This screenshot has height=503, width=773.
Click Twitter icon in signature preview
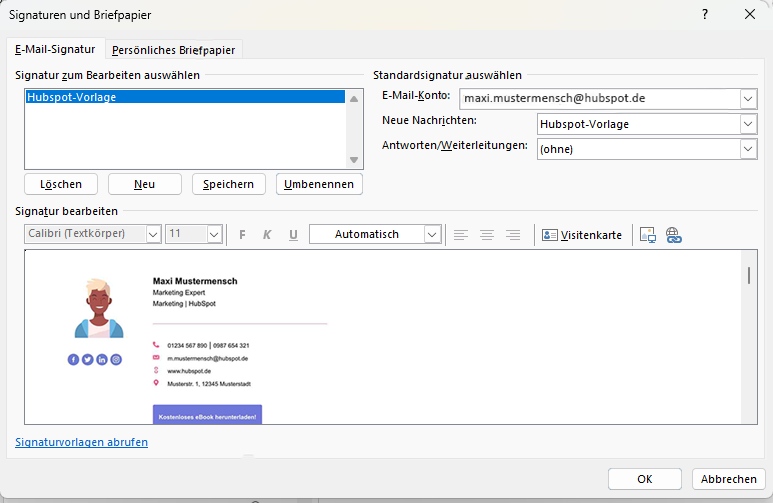coord(87,359)
